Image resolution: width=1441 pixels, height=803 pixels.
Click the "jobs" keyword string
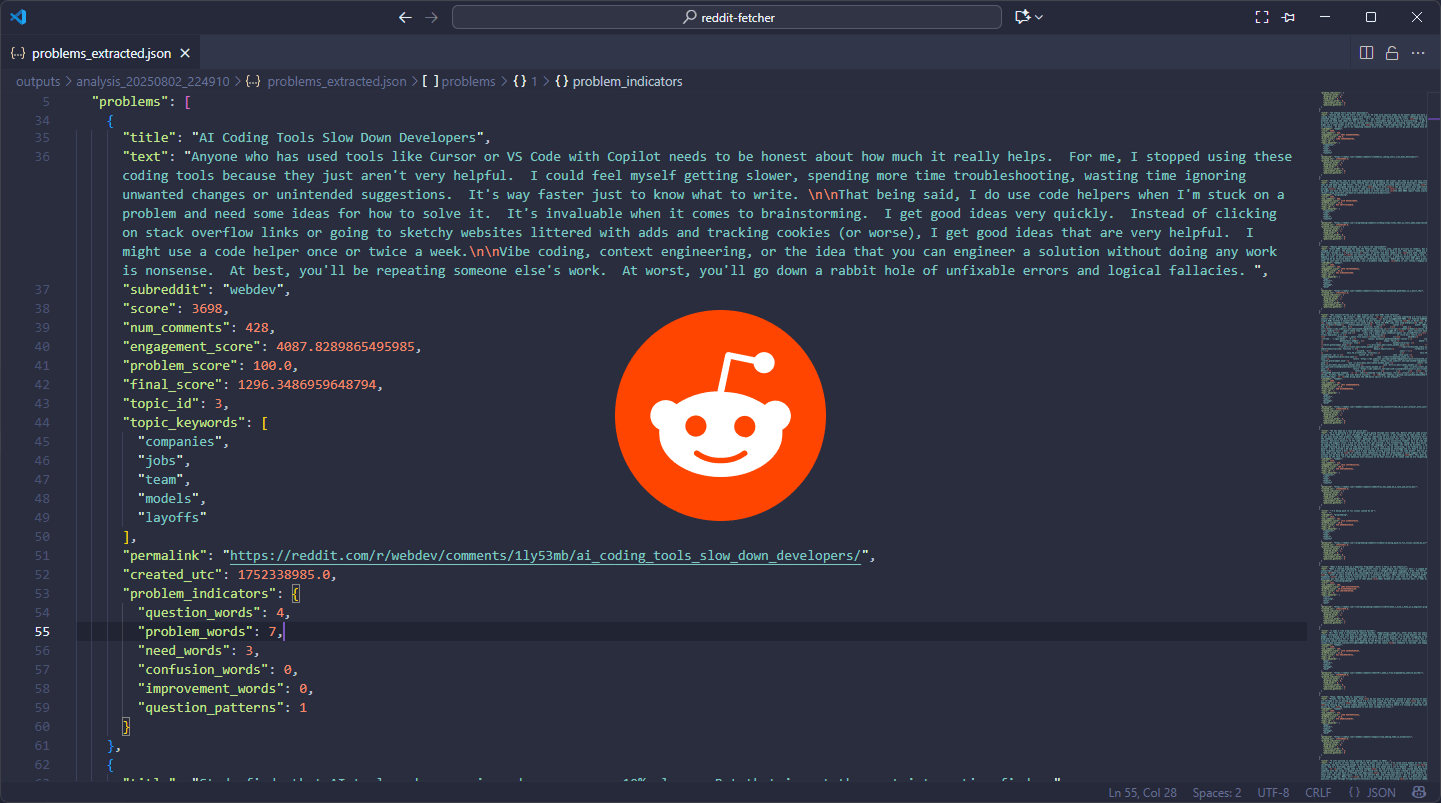162,461
